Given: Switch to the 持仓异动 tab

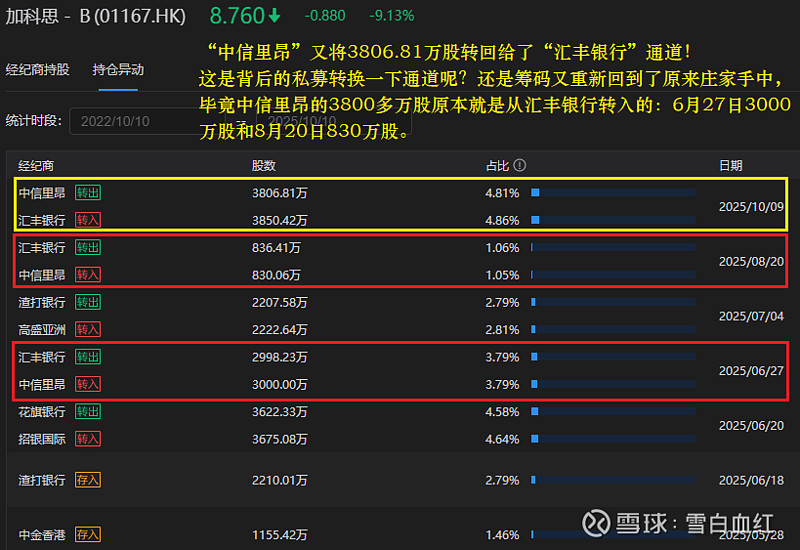Looking at the screenshot, I should (118, 69).
